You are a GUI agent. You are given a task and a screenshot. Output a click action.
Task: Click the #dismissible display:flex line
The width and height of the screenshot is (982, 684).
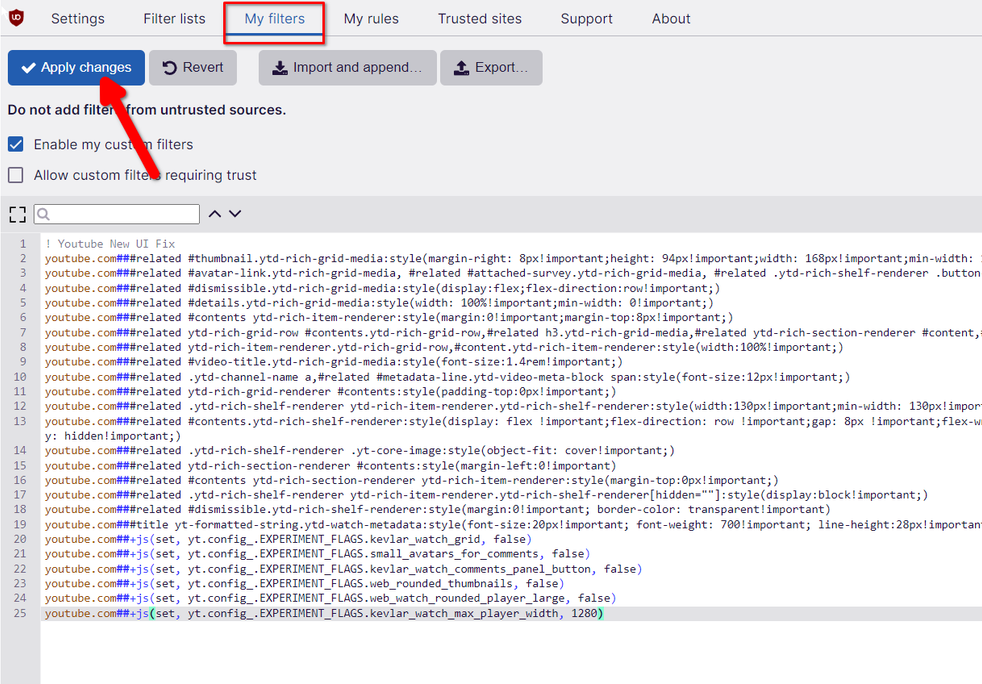383,288
